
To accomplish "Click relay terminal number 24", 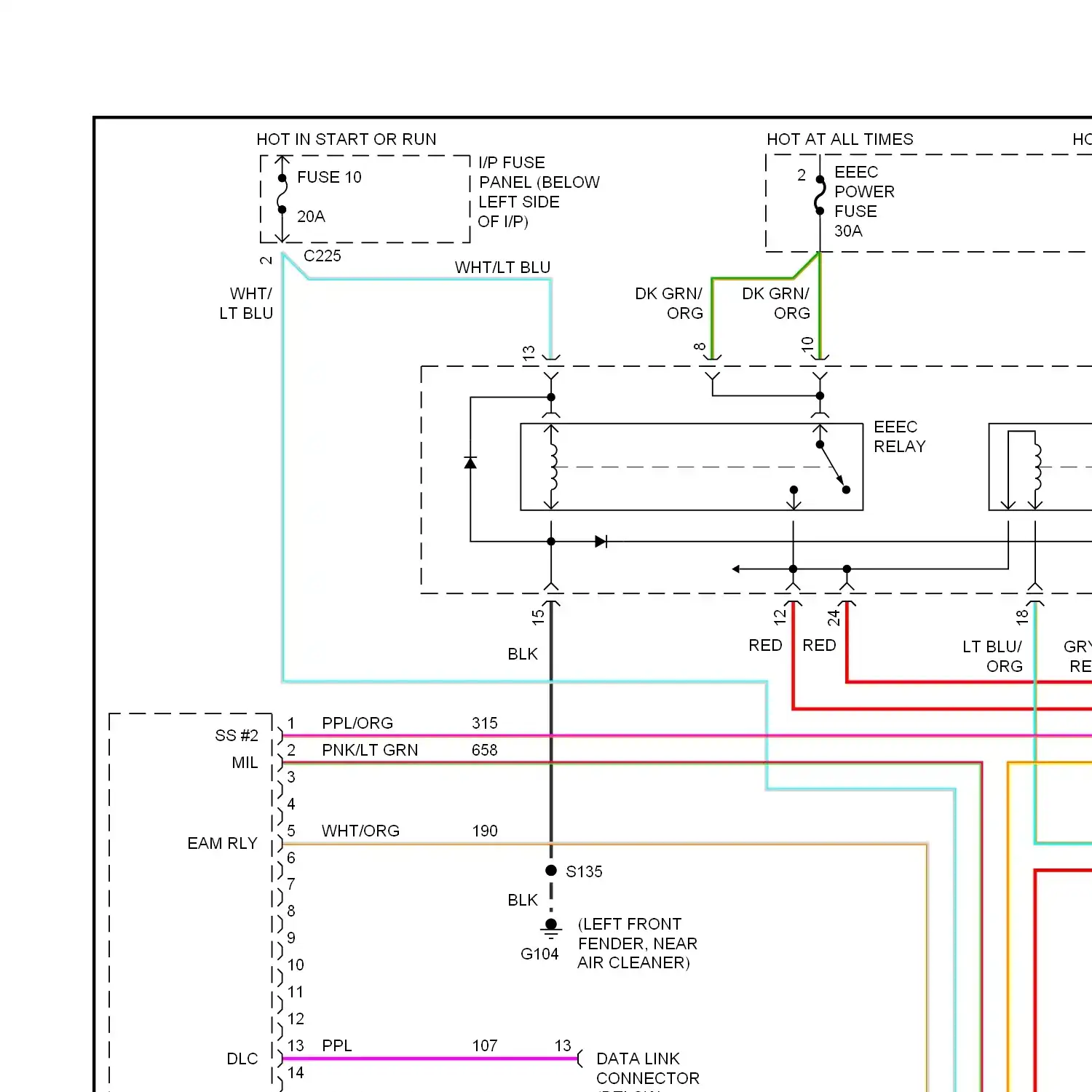I will point(834,617).
